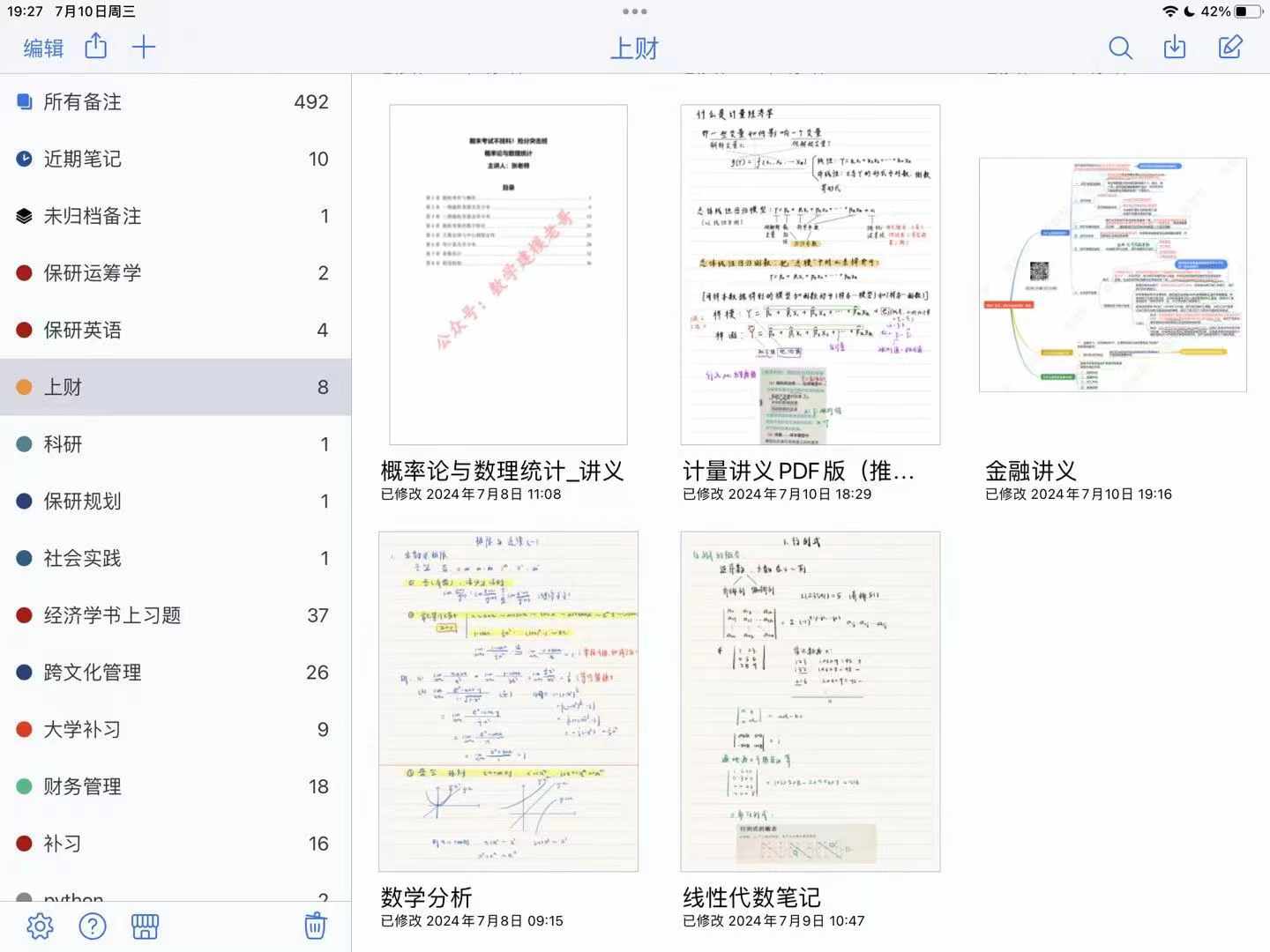
Task: Open the 保研运筹学 subject
Action: click(x=176, y=273)
